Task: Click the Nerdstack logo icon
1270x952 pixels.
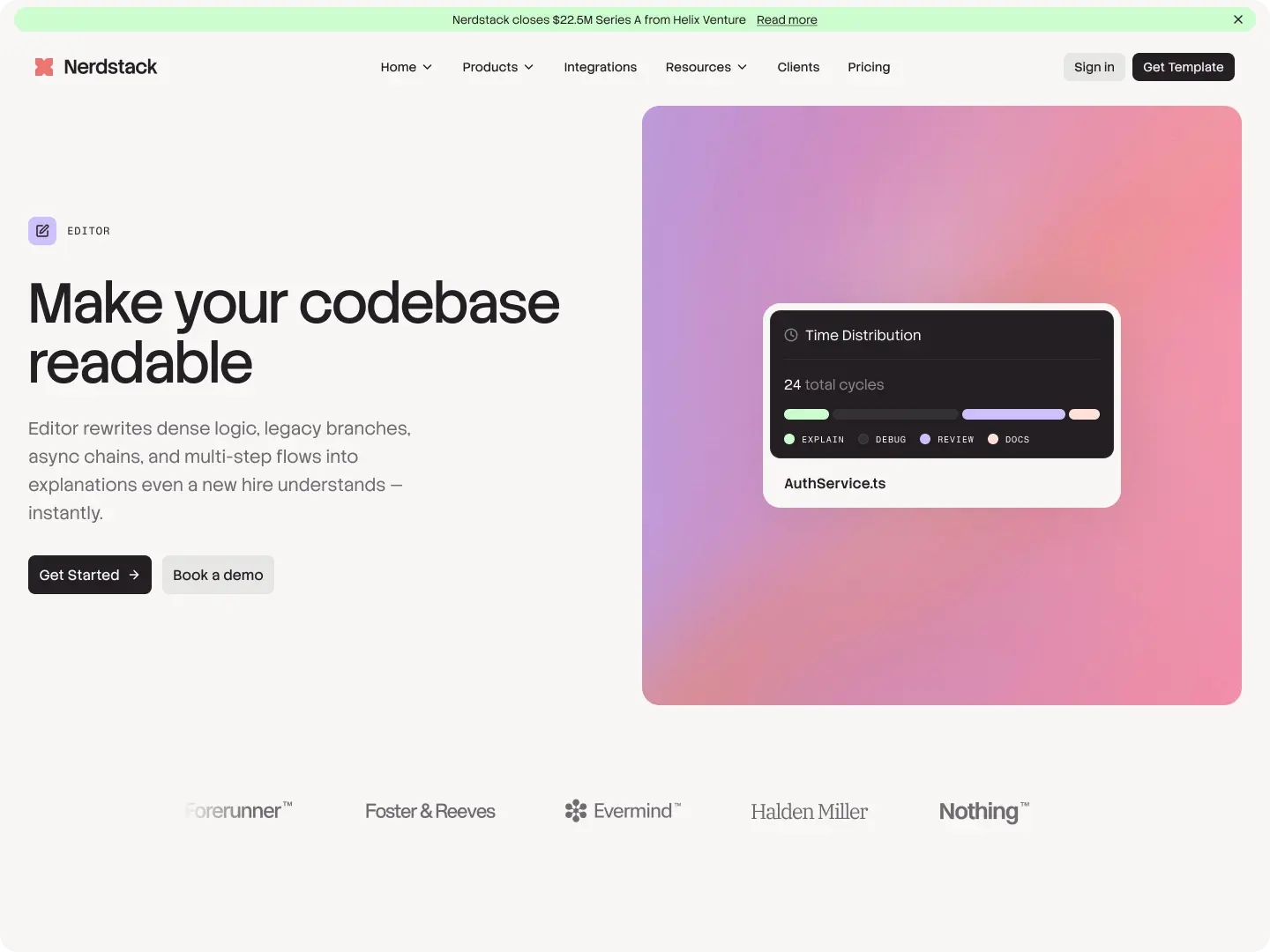Action: coord(44,67)
